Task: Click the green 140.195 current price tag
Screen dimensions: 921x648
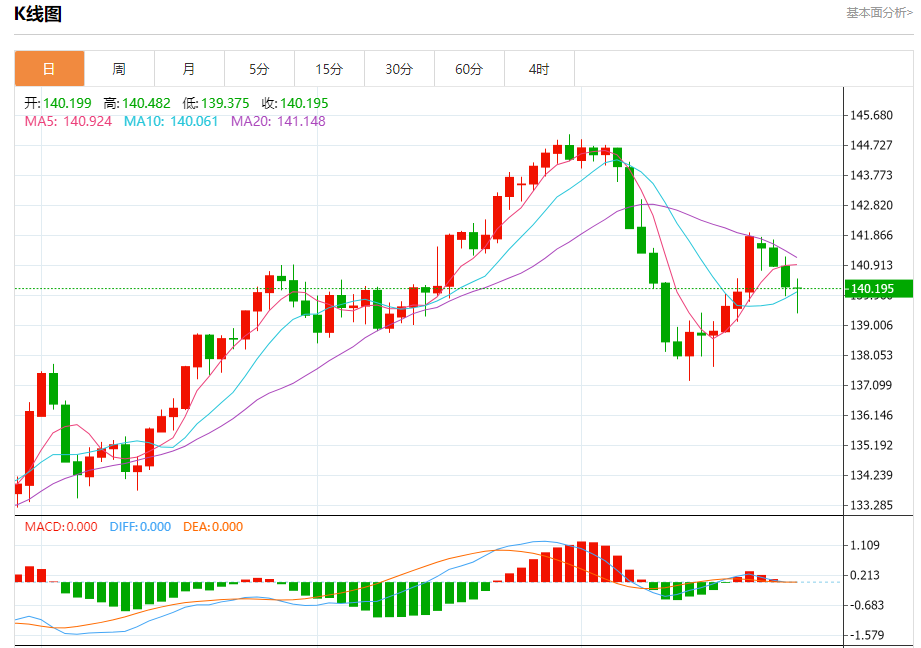Action: [x=877, y=289]
